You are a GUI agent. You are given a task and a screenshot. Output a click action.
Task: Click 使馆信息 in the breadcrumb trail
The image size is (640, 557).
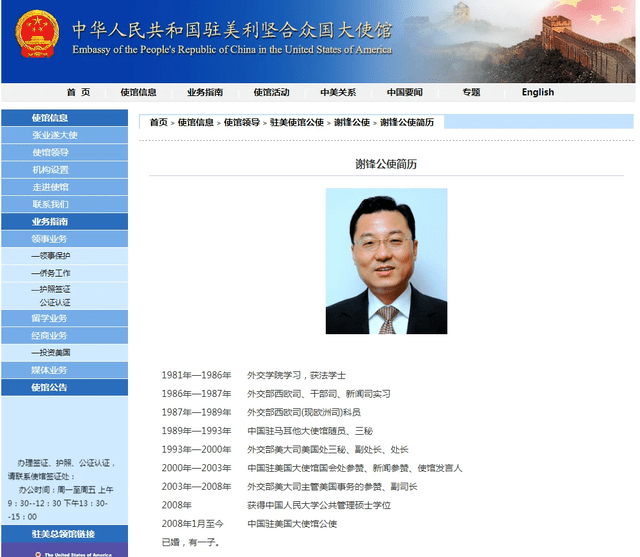196,122
